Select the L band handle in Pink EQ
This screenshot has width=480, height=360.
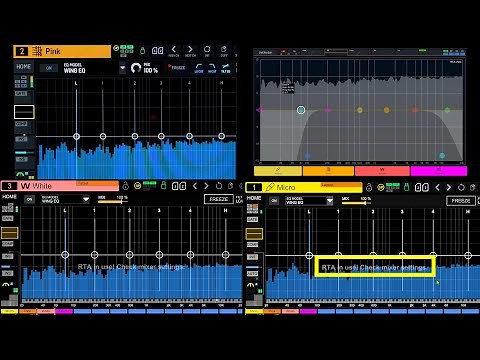[76, 136]
